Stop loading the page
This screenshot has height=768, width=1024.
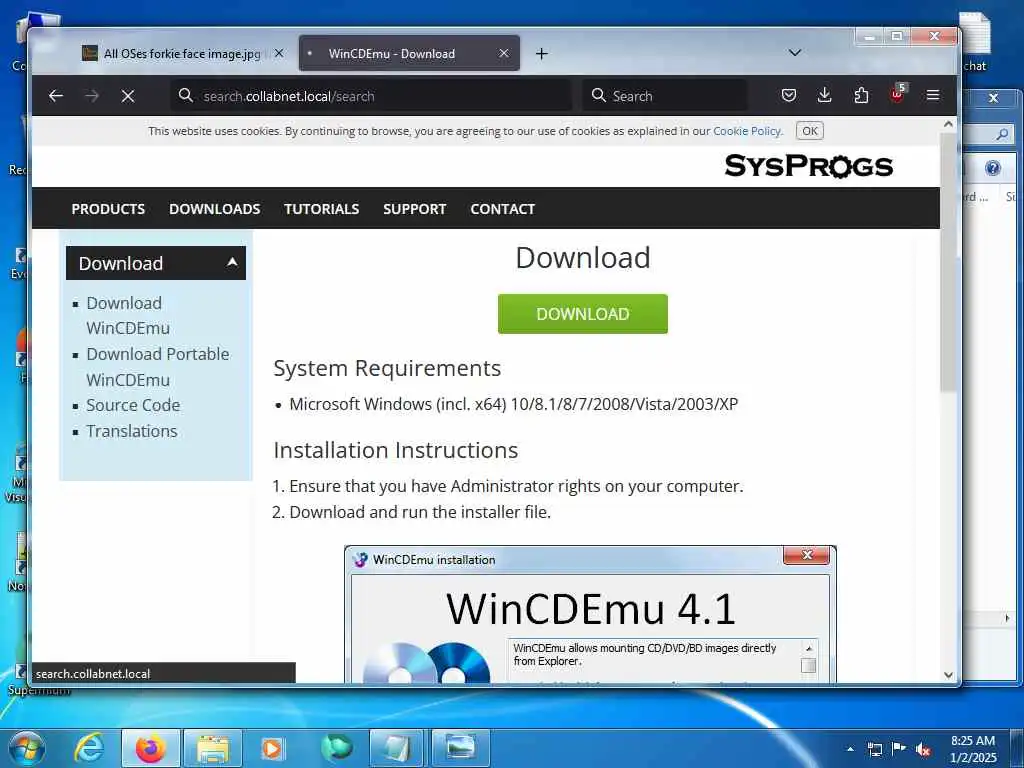tap(128, 96)
